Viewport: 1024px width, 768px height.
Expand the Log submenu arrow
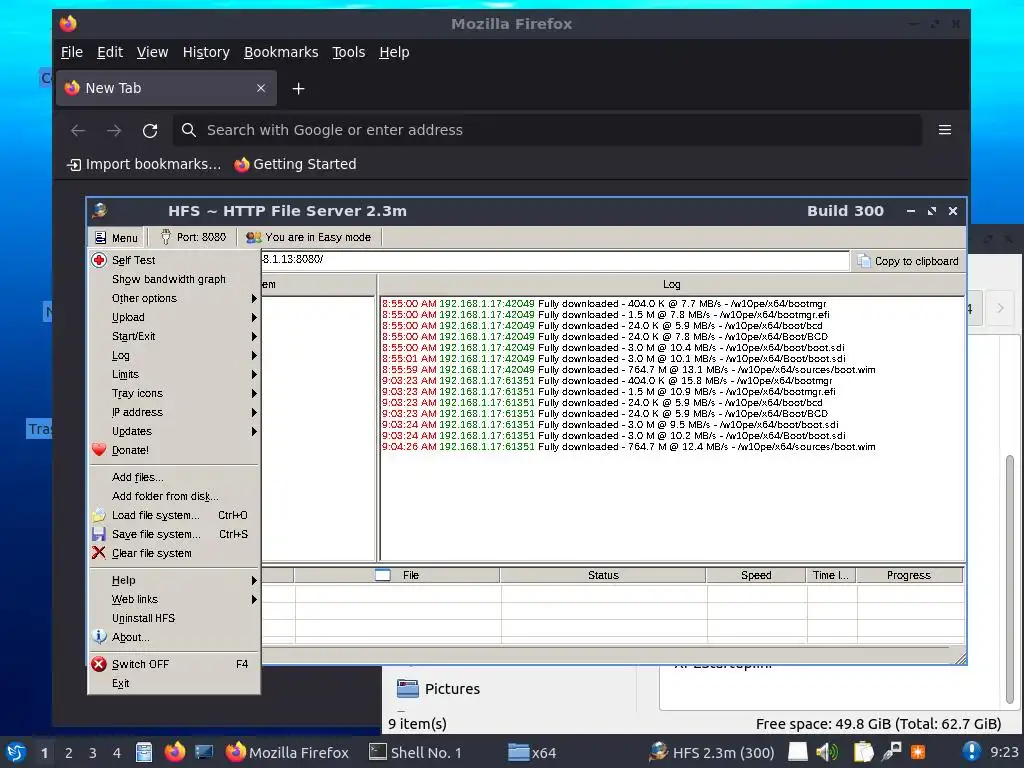pyautogui.click(x=254, y=355)
